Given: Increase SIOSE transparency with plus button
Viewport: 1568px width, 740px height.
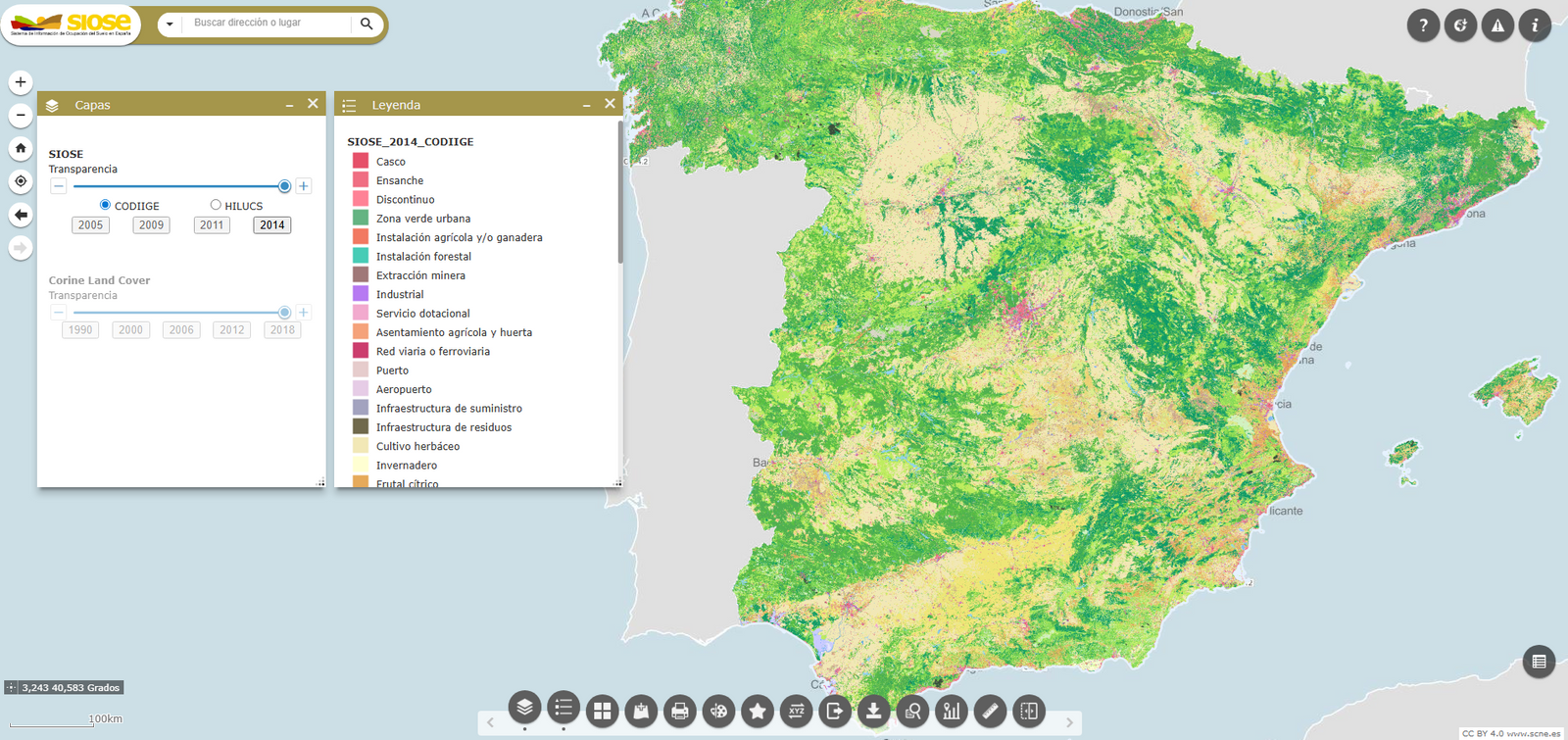Looking at the screenshot, I should [304, 186].
